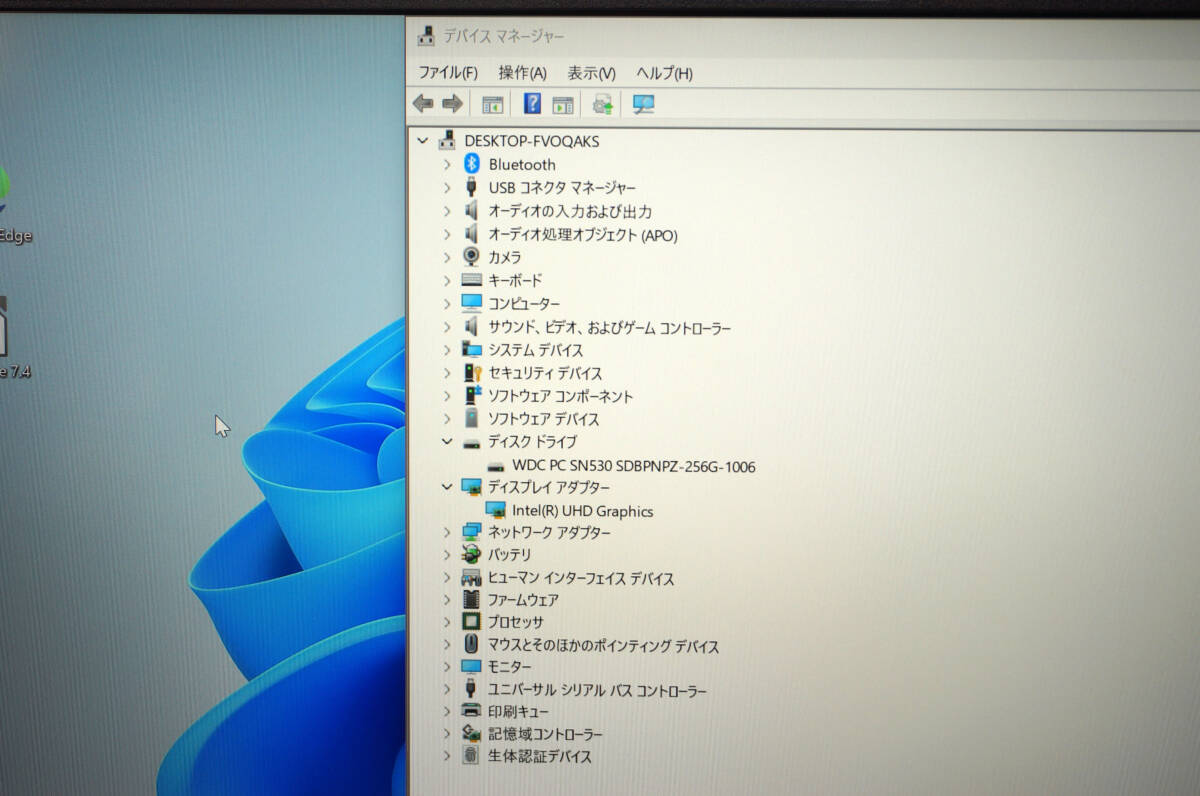1200x796 pixels.
Task: Expand the Bluetooth category arrow
Action: tap(447, 164)
